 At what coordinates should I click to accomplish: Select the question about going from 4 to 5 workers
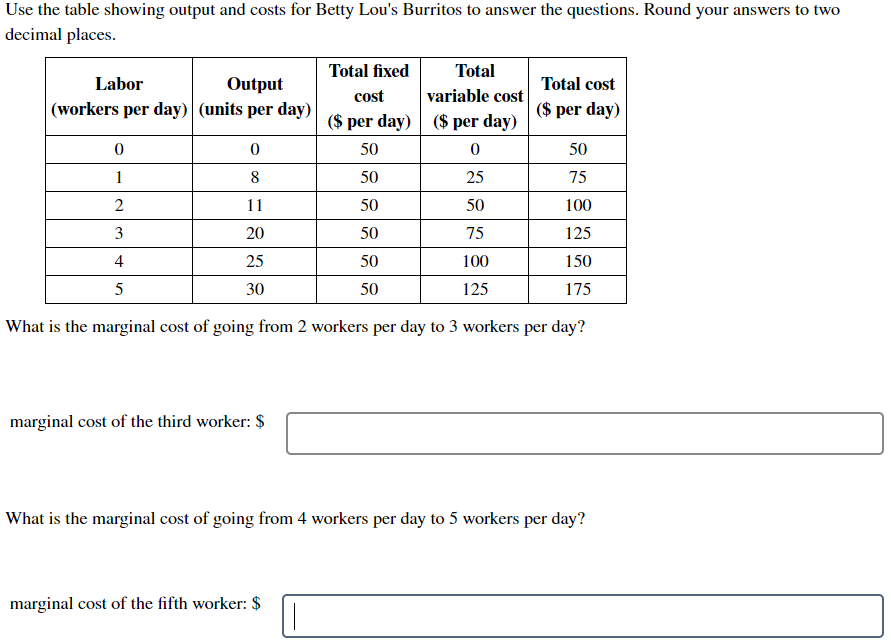[x=294, y=519]
